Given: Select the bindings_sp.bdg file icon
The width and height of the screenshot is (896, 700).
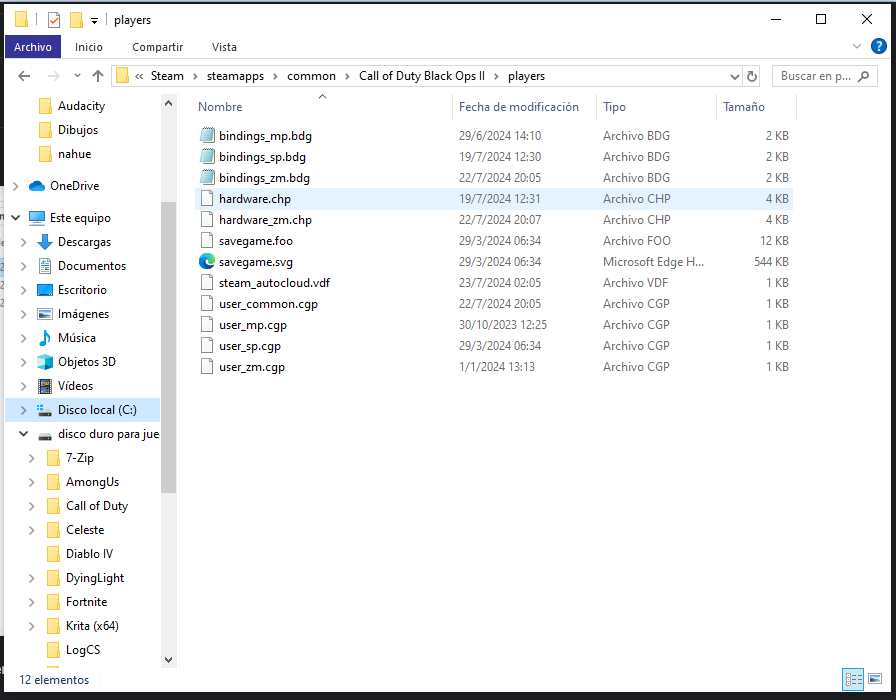Looking at the screenshot, I should [x=207, y=157].
